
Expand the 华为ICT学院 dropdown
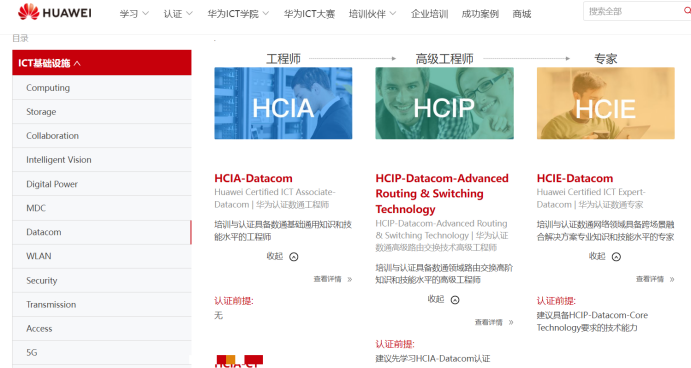pos(238,14)
